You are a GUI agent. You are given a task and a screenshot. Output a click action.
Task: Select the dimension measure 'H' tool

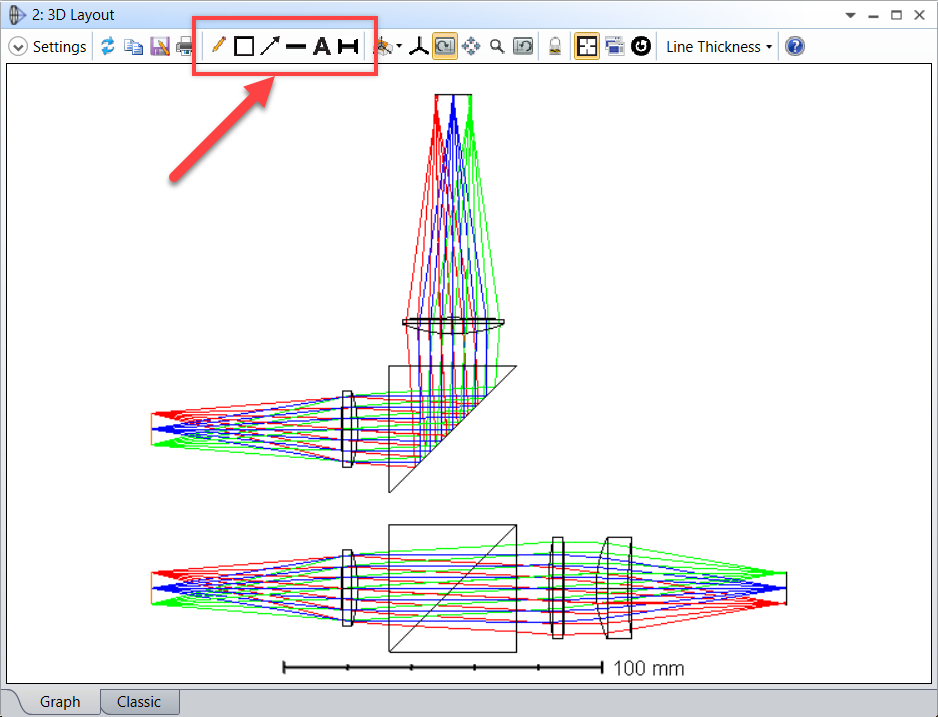tap(347, 46)
